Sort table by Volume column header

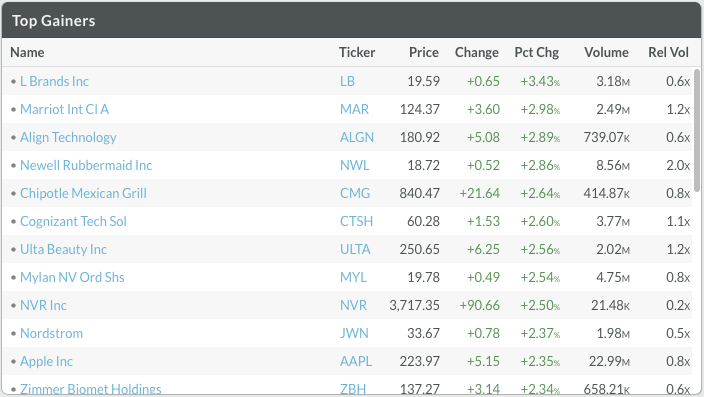tap(606, 53)
